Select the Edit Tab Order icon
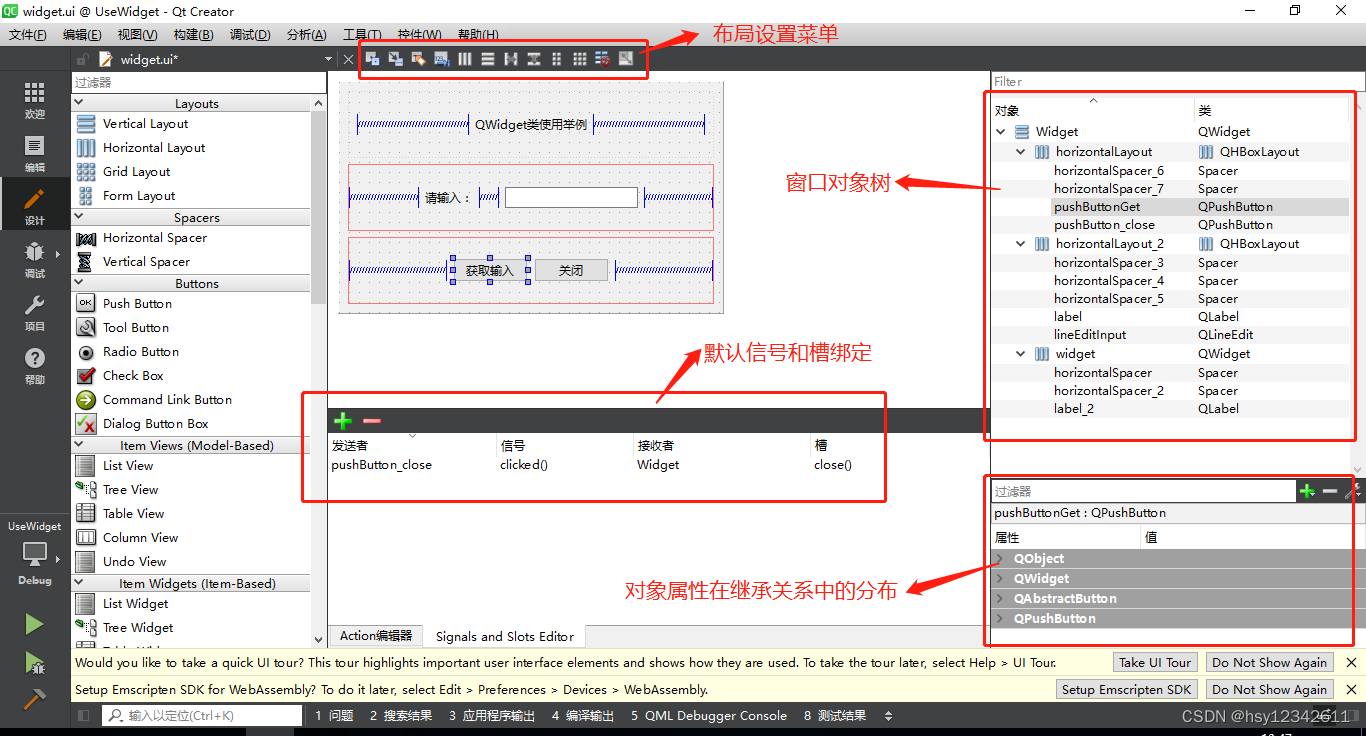Image resolution: width=1366 pixels, height=736 pixels. (441, 59)
